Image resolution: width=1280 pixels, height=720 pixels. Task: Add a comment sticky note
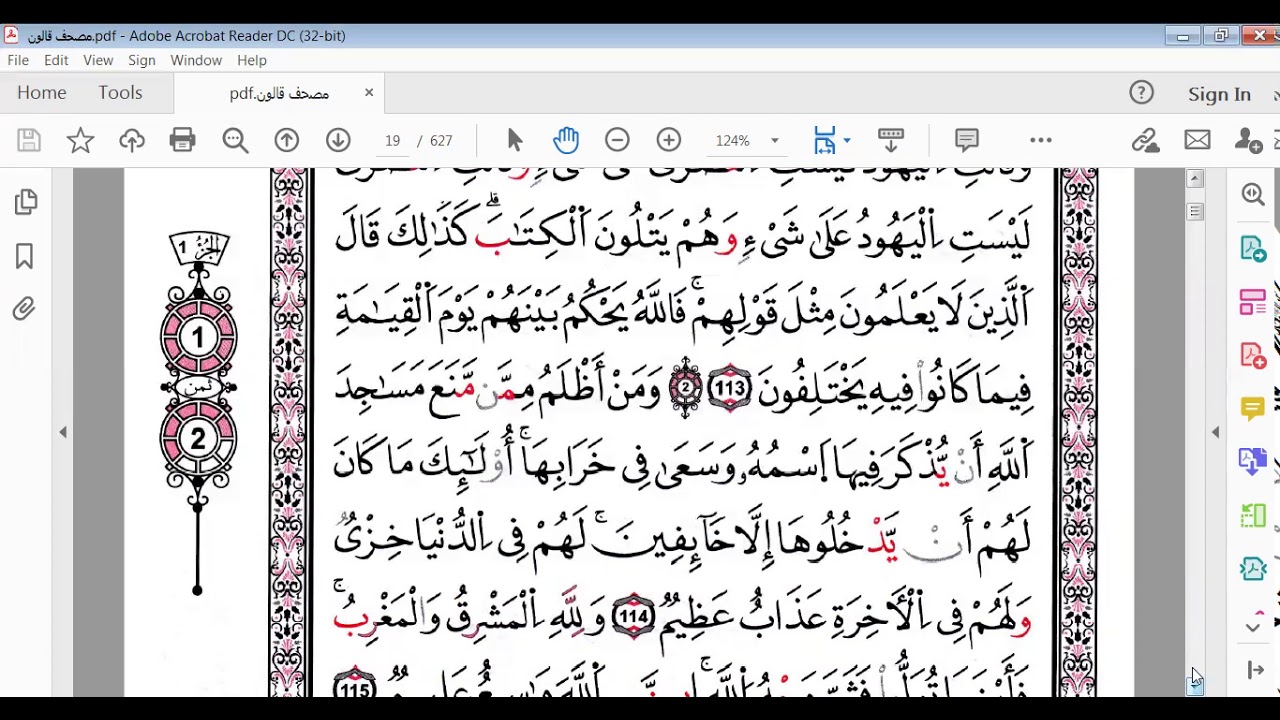[x=966, y=141]
